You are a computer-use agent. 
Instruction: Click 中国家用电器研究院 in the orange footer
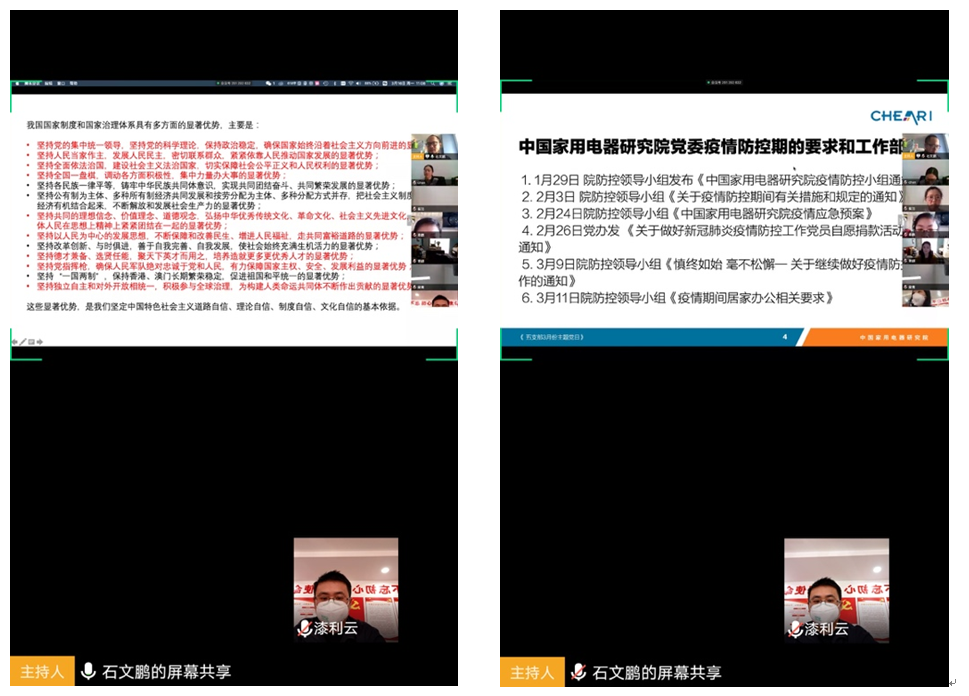click(x=894, y=337)
